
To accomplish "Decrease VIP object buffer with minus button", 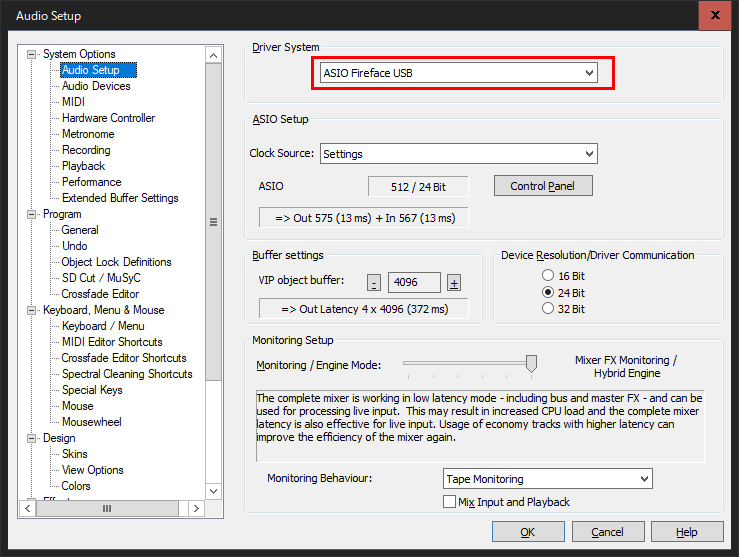I will pos(373,282).
